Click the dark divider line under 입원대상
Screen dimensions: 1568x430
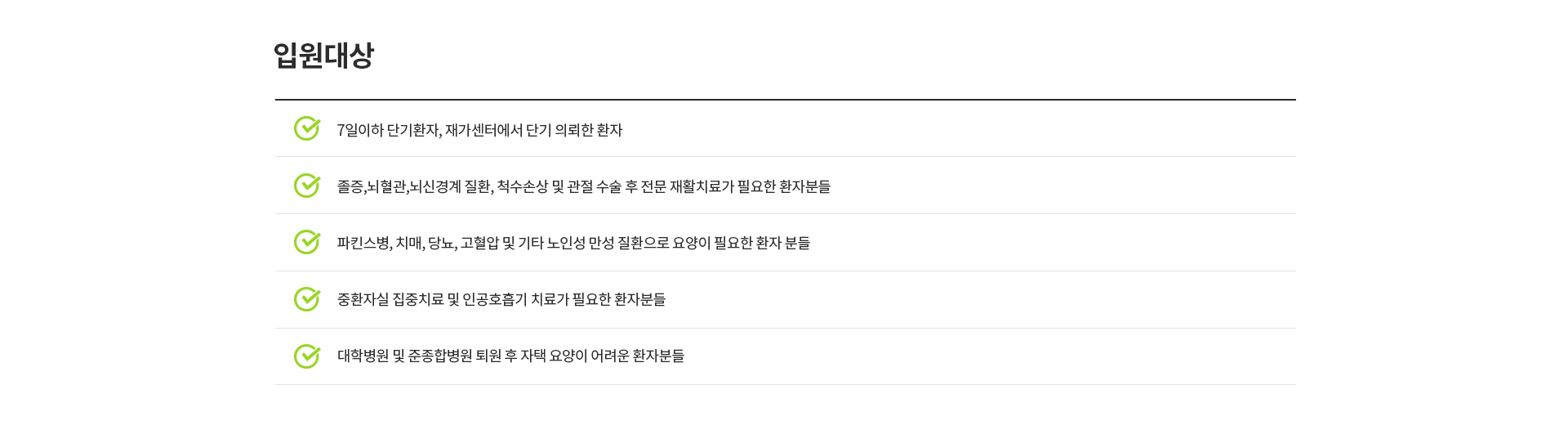point(786,100)
